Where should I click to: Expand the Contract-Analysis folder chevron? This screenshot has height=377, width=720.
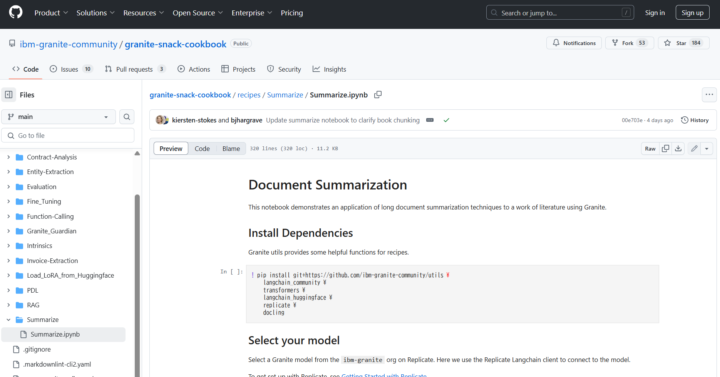tap(8, 157)
